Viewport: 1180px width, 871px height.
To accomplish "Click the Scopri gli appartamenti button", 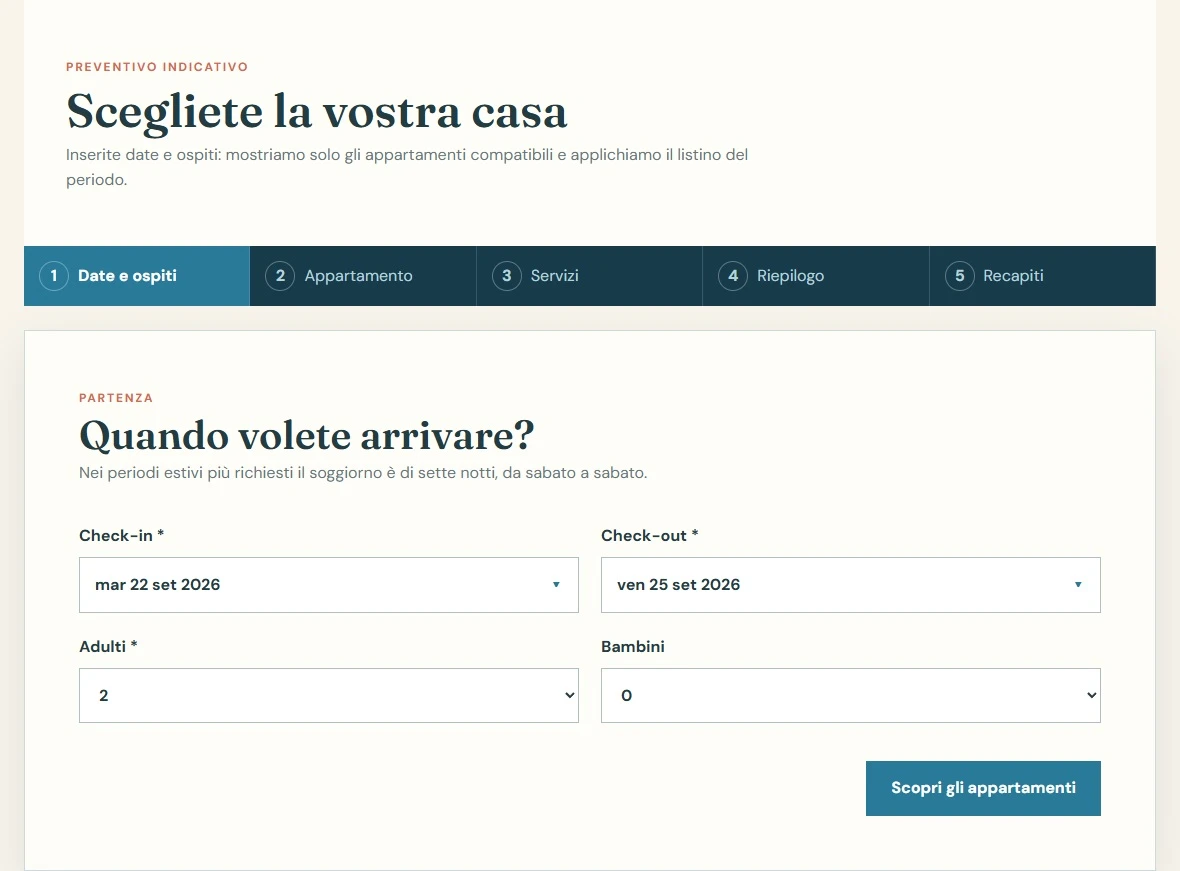I will (983, 788).
